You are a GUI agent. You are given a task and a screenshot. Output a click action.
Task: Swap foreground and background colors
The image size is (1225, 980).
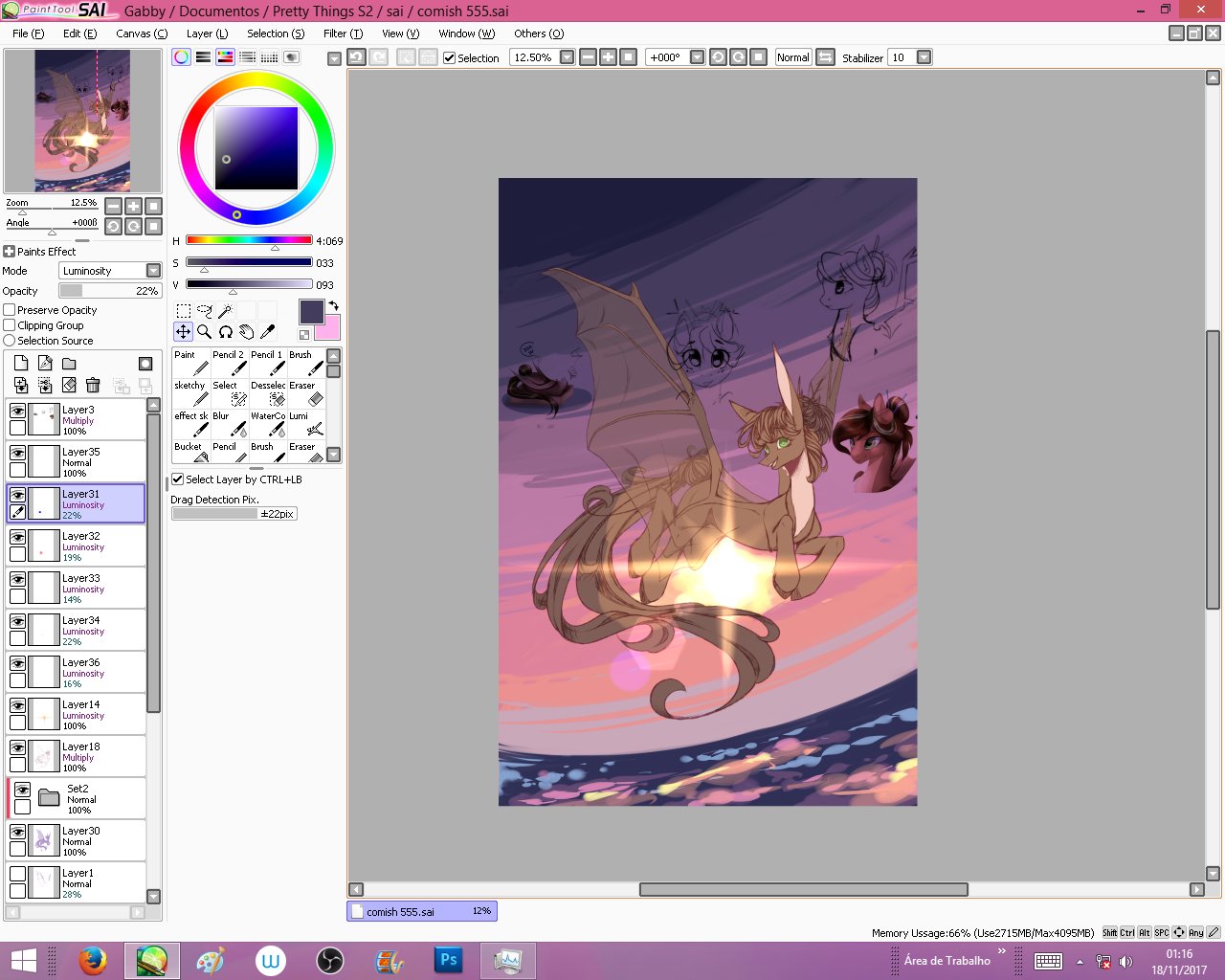pyautogui.click(x=333, y=306)
